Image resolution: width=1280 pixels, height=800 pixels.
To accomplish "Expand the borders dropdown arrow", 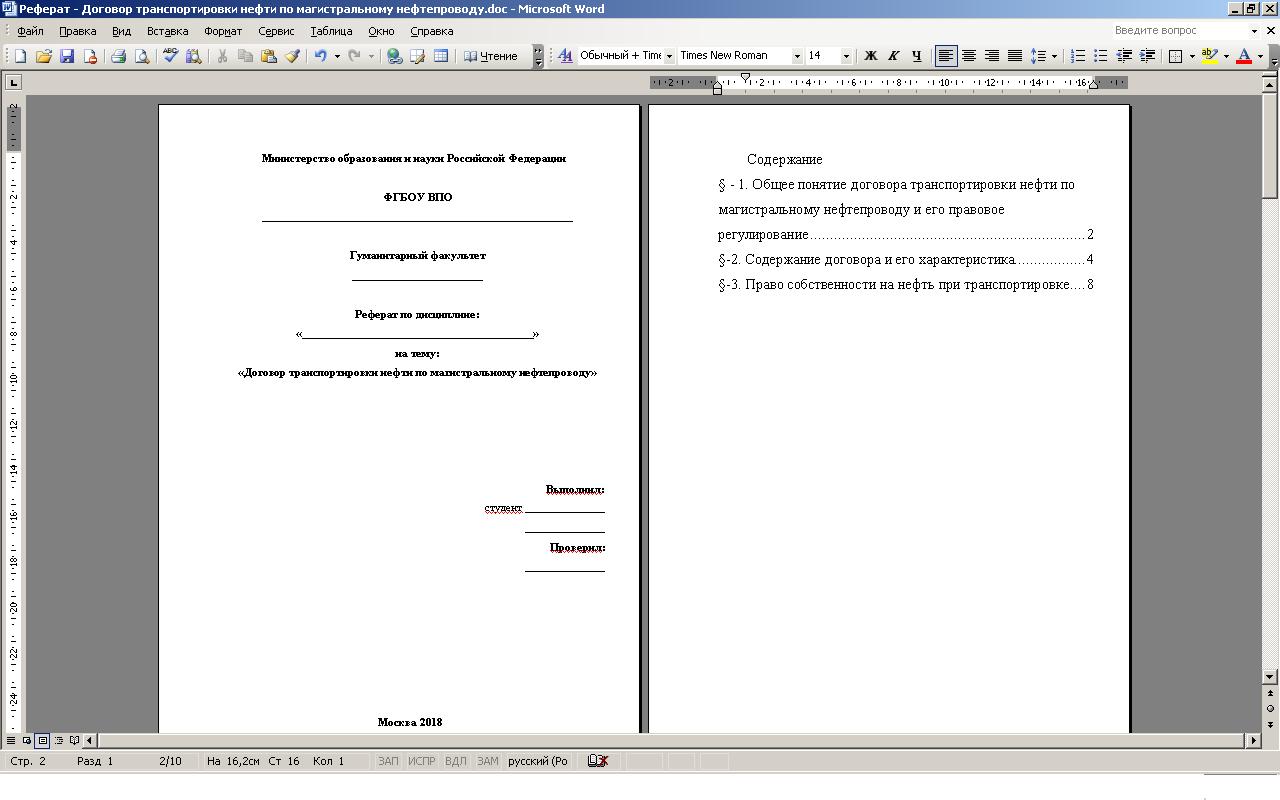I will (1192, 56).
